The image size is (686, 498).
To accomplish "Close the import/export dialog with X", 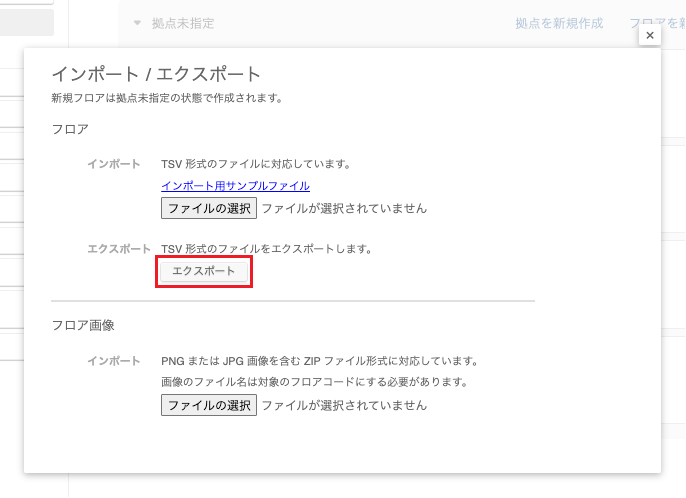I will pos(649,35).
